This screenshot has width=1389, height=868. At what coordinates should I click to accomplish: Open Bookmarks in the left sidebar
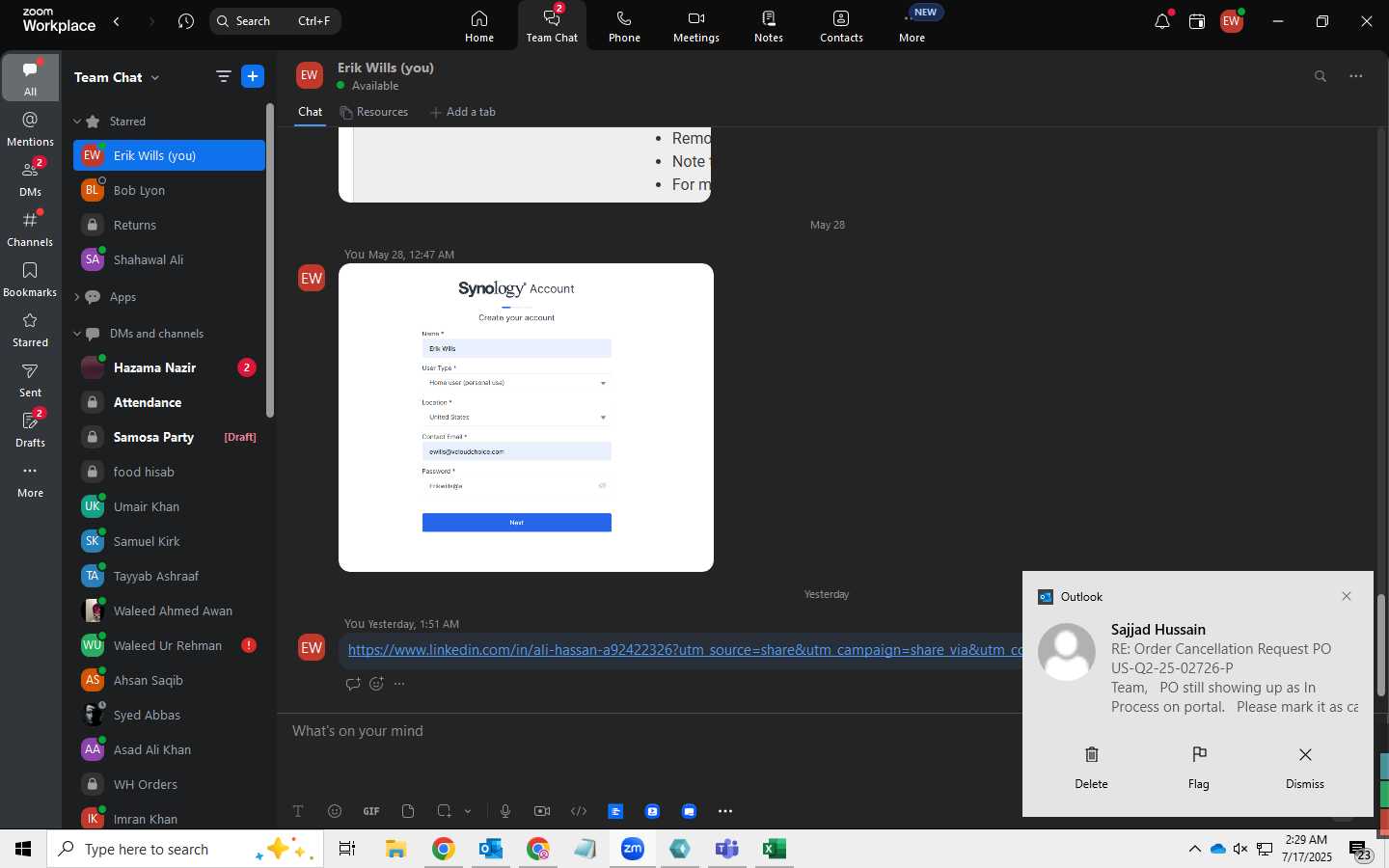(30, 279)
